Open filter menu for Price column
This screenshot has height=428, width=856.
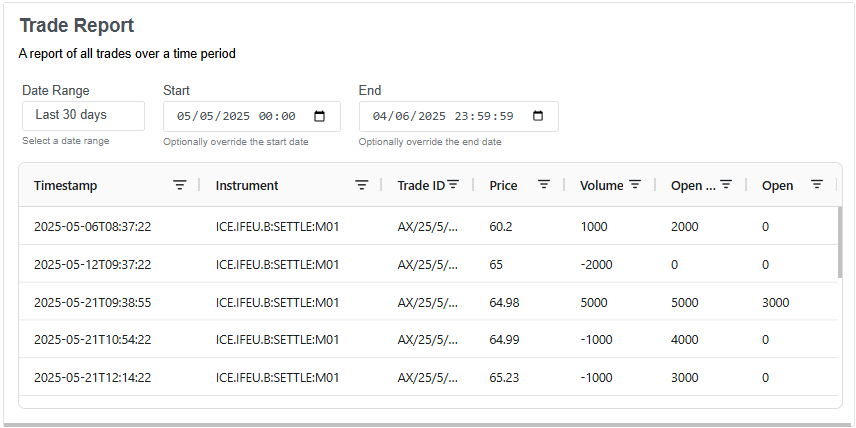pos(544,185)
